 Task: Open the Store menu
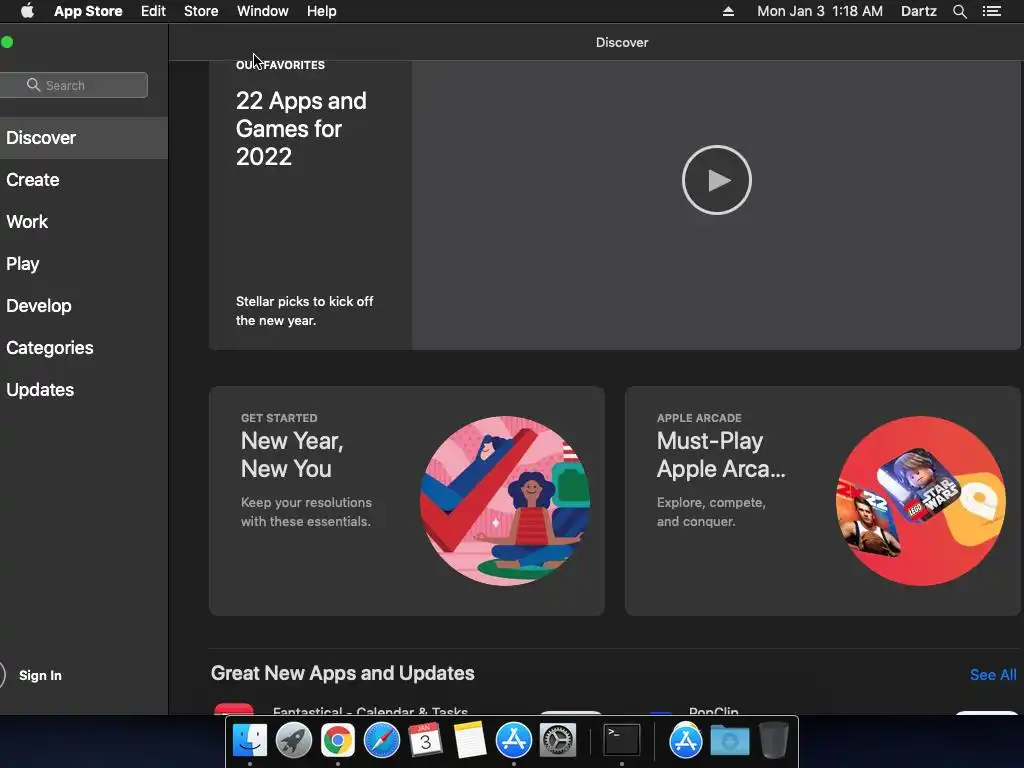click(201, 11)
